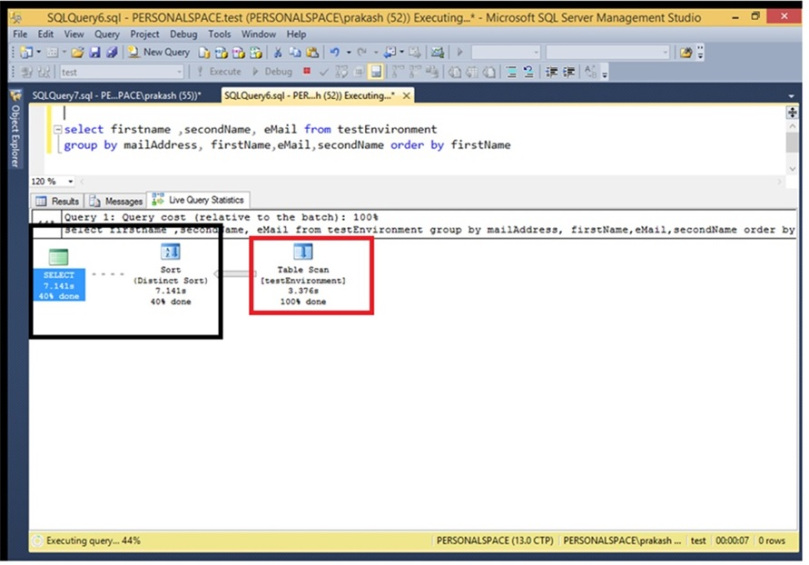Open the Undo history dropdown arrow
The image size is (809, 565).
349,53
